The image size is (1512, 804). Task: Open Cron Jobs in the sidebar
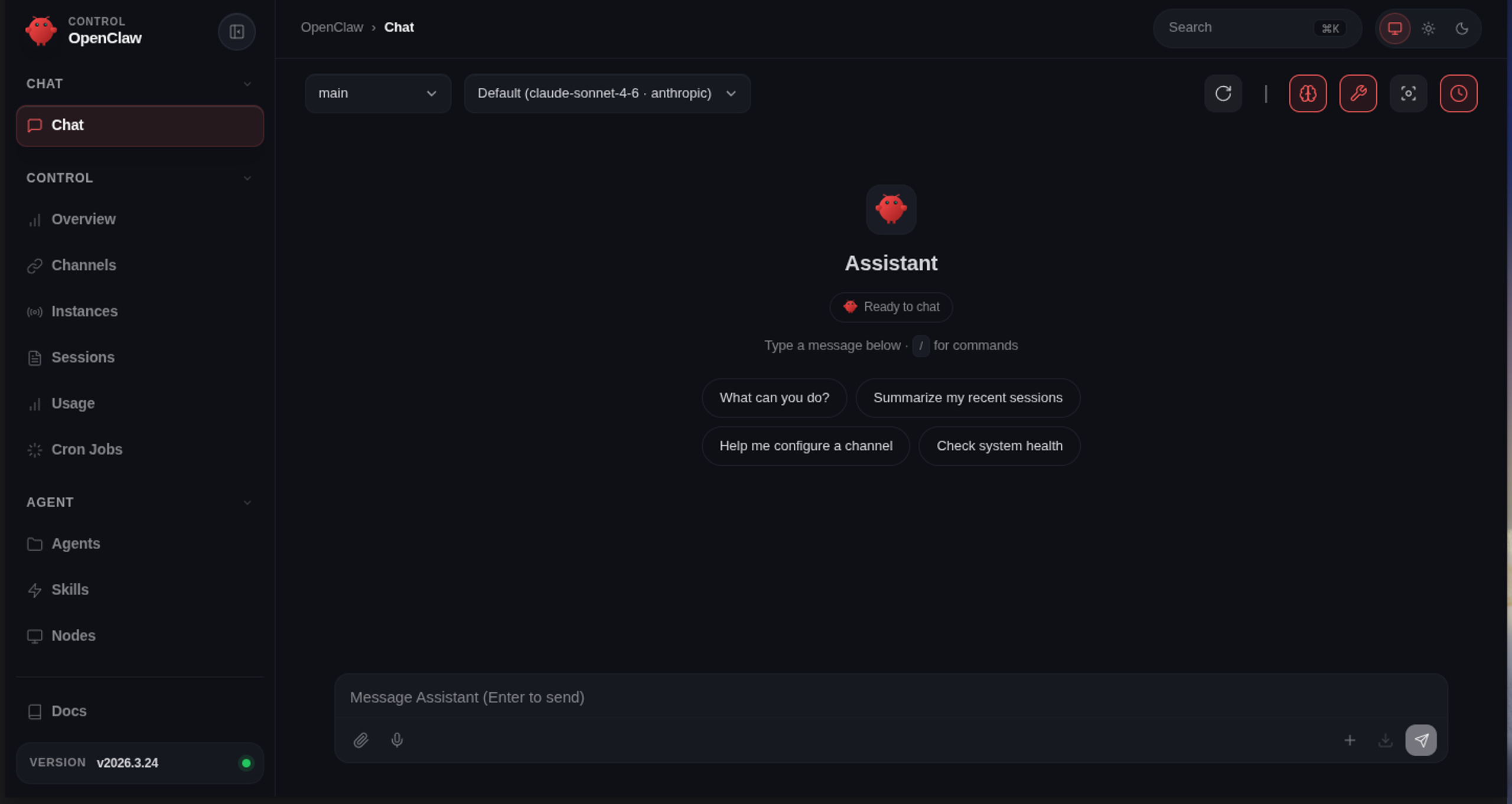pyautogui.click(x=140, y=450)
